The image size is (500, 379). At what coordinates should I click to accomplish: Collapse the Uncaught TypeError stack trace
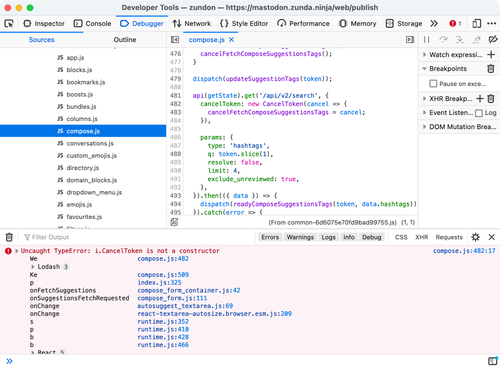(17, 251)
